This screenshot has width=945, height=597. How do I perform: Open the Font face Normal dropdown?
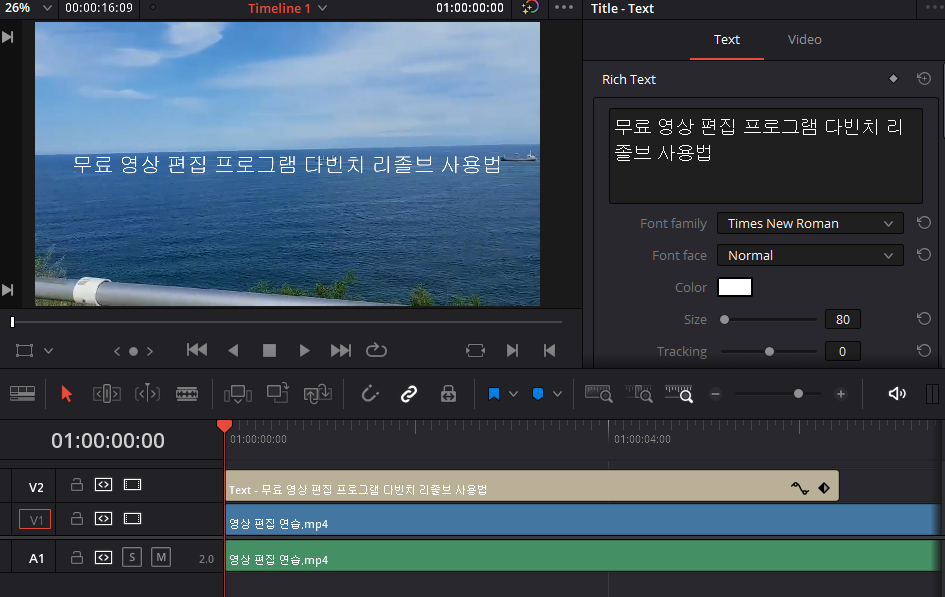point(810,255)
